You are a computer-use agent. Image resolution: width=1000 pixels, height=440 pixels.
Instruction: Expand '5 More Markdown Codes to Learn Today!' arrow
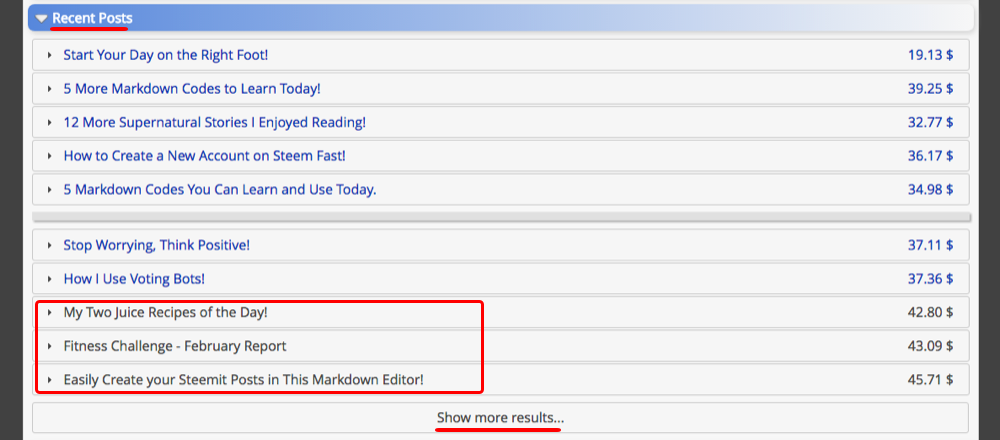[49, 89]
